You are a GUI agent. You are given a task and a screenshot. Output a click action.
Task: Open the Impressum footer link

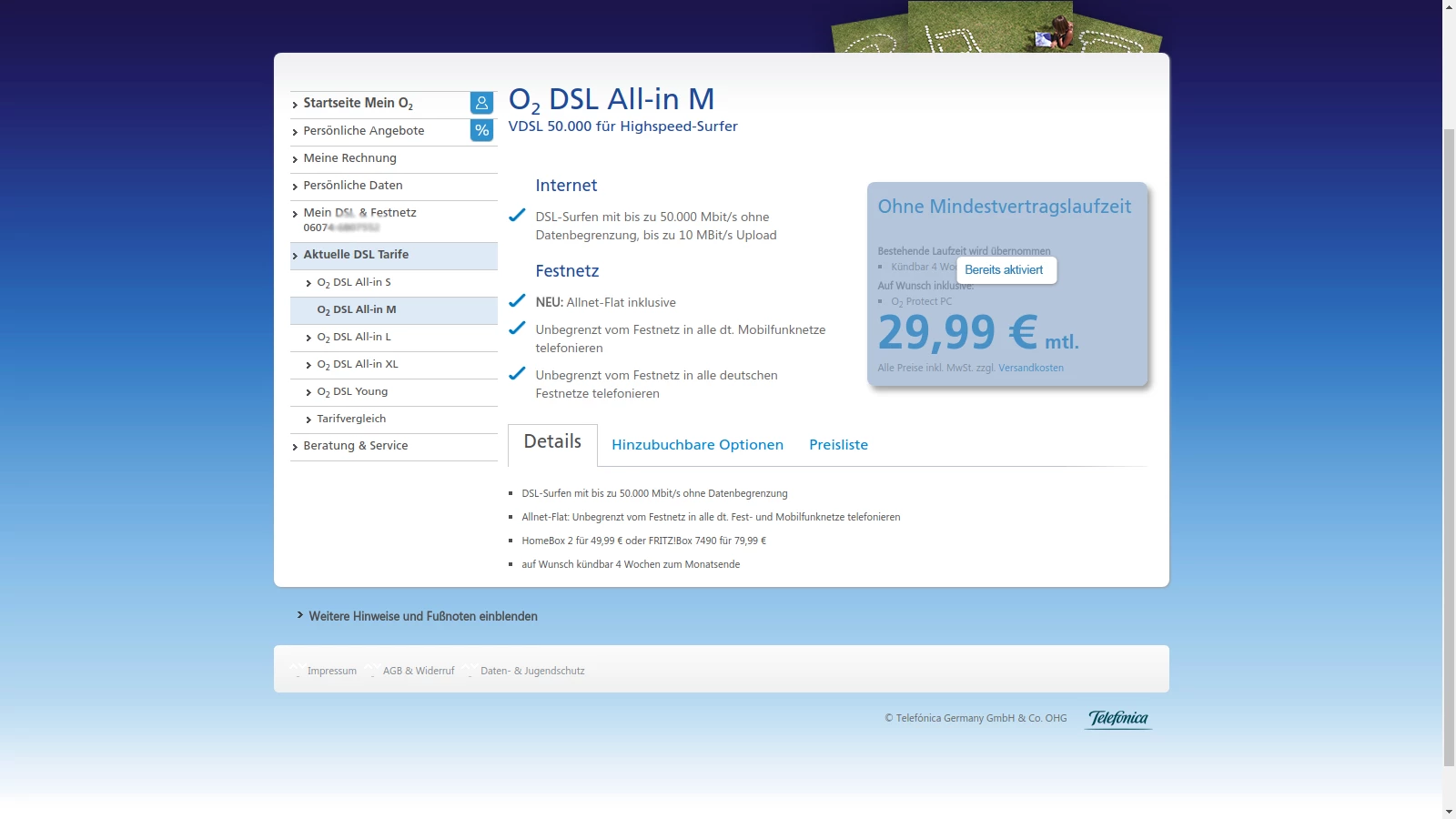click(x=332, y=672)
